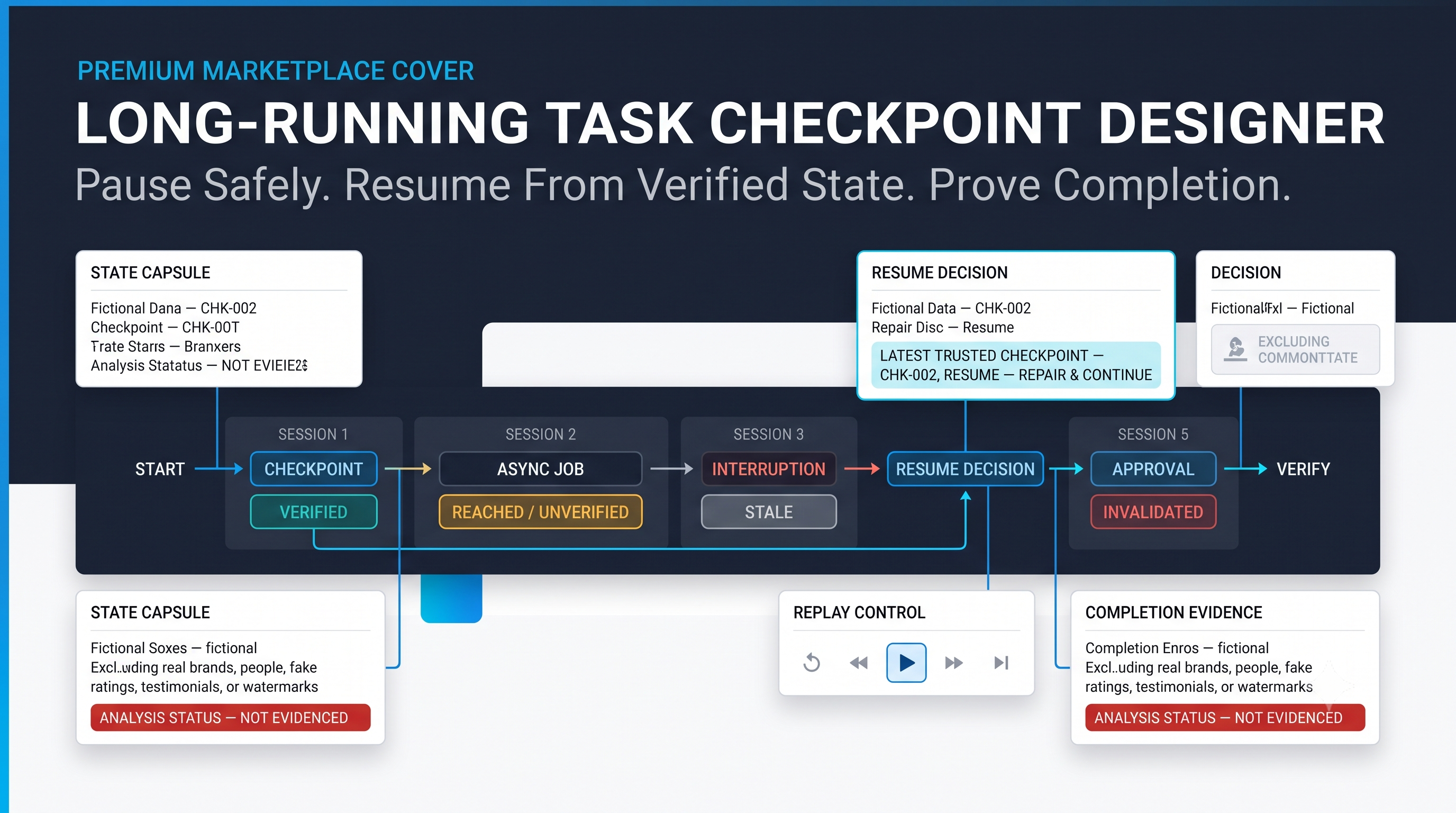The image size is (1456, 813).
Task: Click the person icon in Excluding Commonttate box
Action: (1235, 349)
